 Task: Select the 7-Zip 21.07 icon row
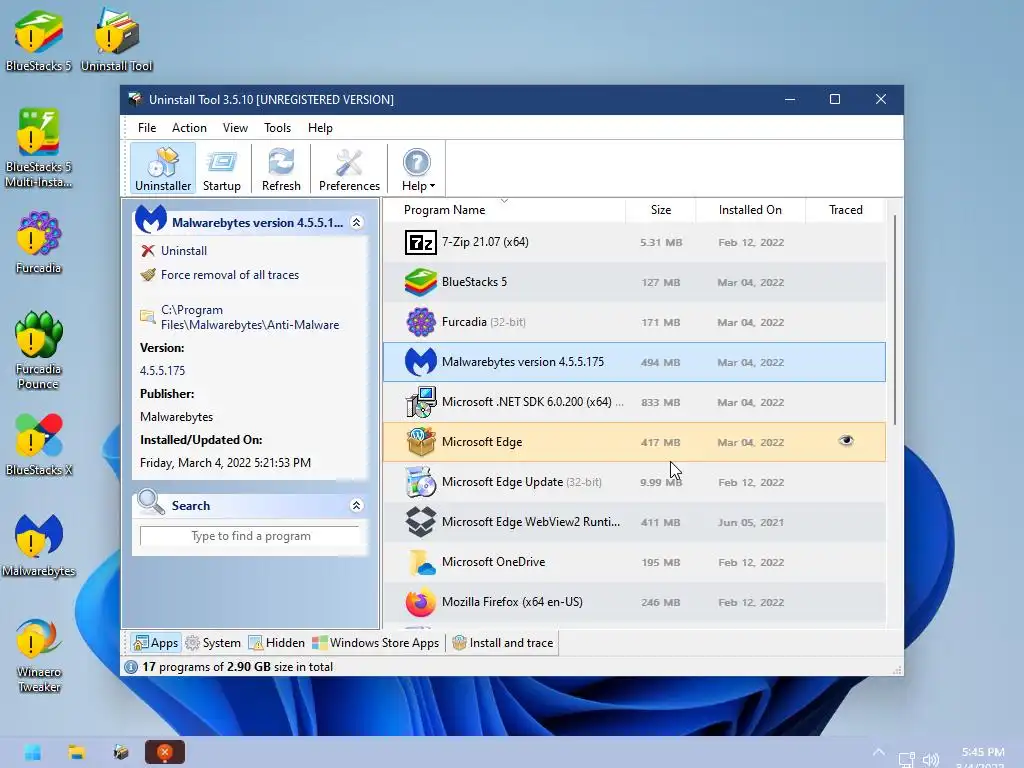pos(421,242)
